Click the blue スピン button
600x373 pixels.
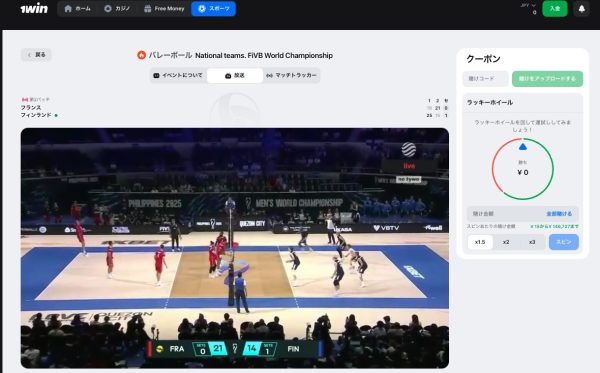(564, 242)
